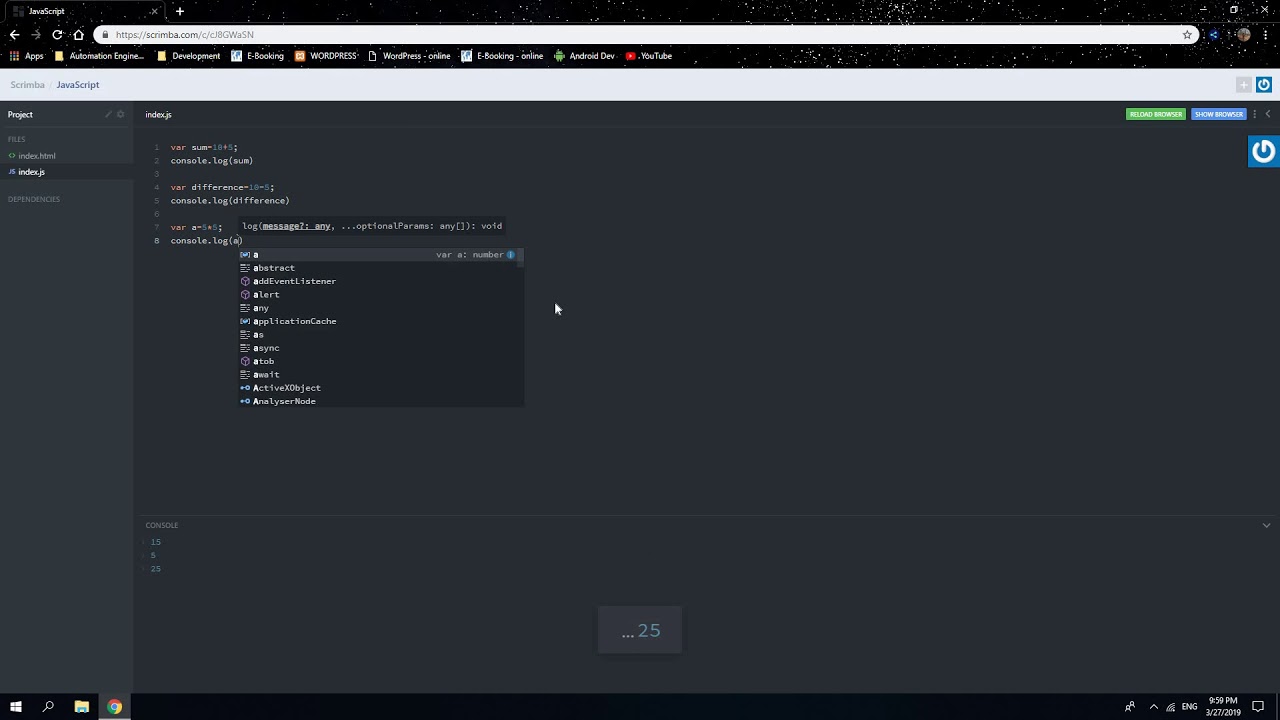Viewport: 1280px width, 720px height.
Task: Open the Chrome profile avatar
Action: point(1243,34)
